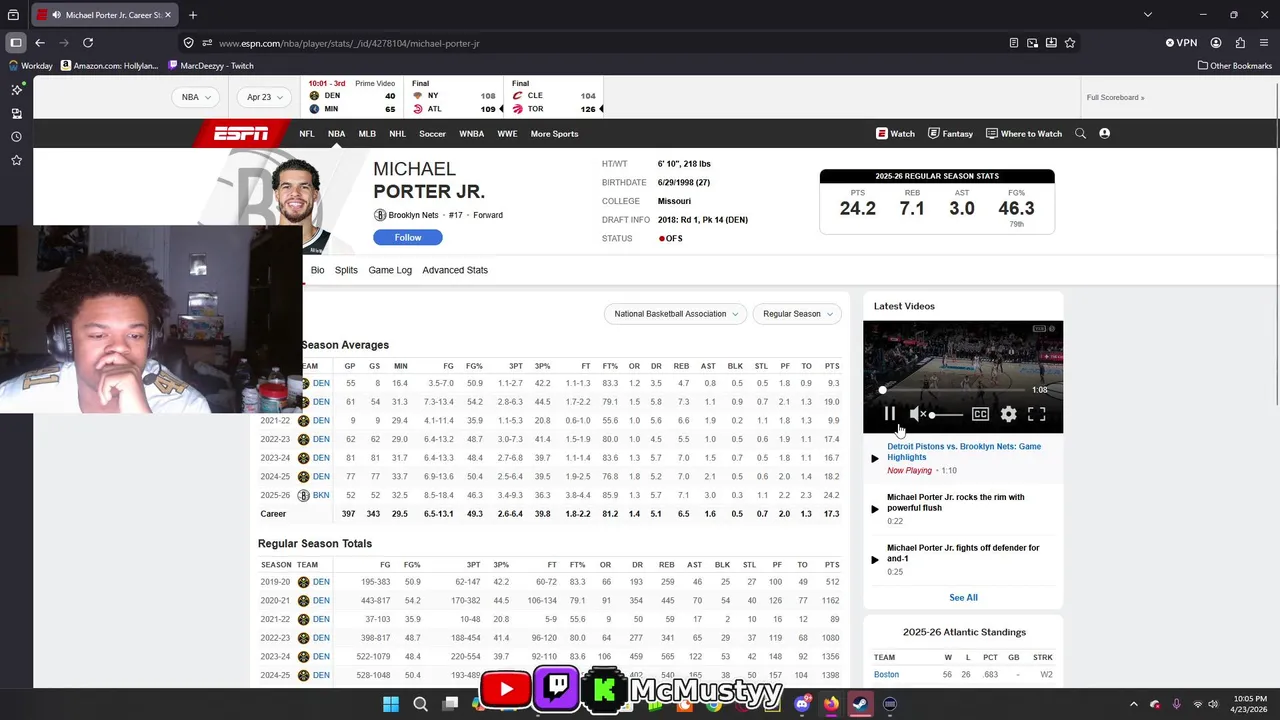Open the Steam taskbar icon
The width and height of the screenshot is (1280, 720).
860,704
